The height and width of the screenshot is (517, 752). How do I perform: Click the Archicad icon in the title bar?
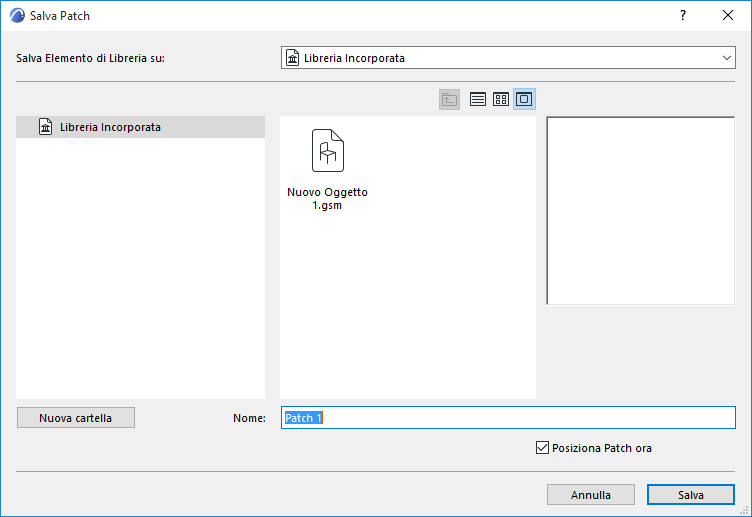(17, 15)
